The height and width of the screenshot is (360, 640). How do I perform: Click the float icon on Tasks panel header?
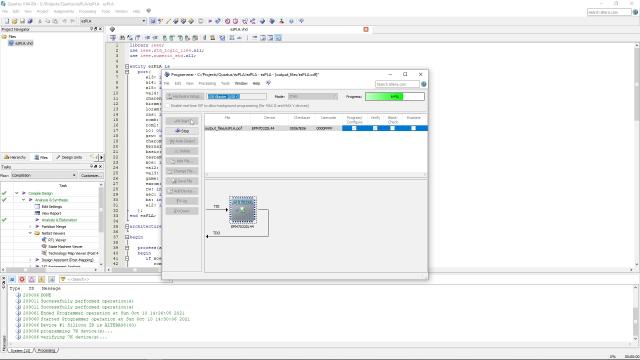(96, 167)
